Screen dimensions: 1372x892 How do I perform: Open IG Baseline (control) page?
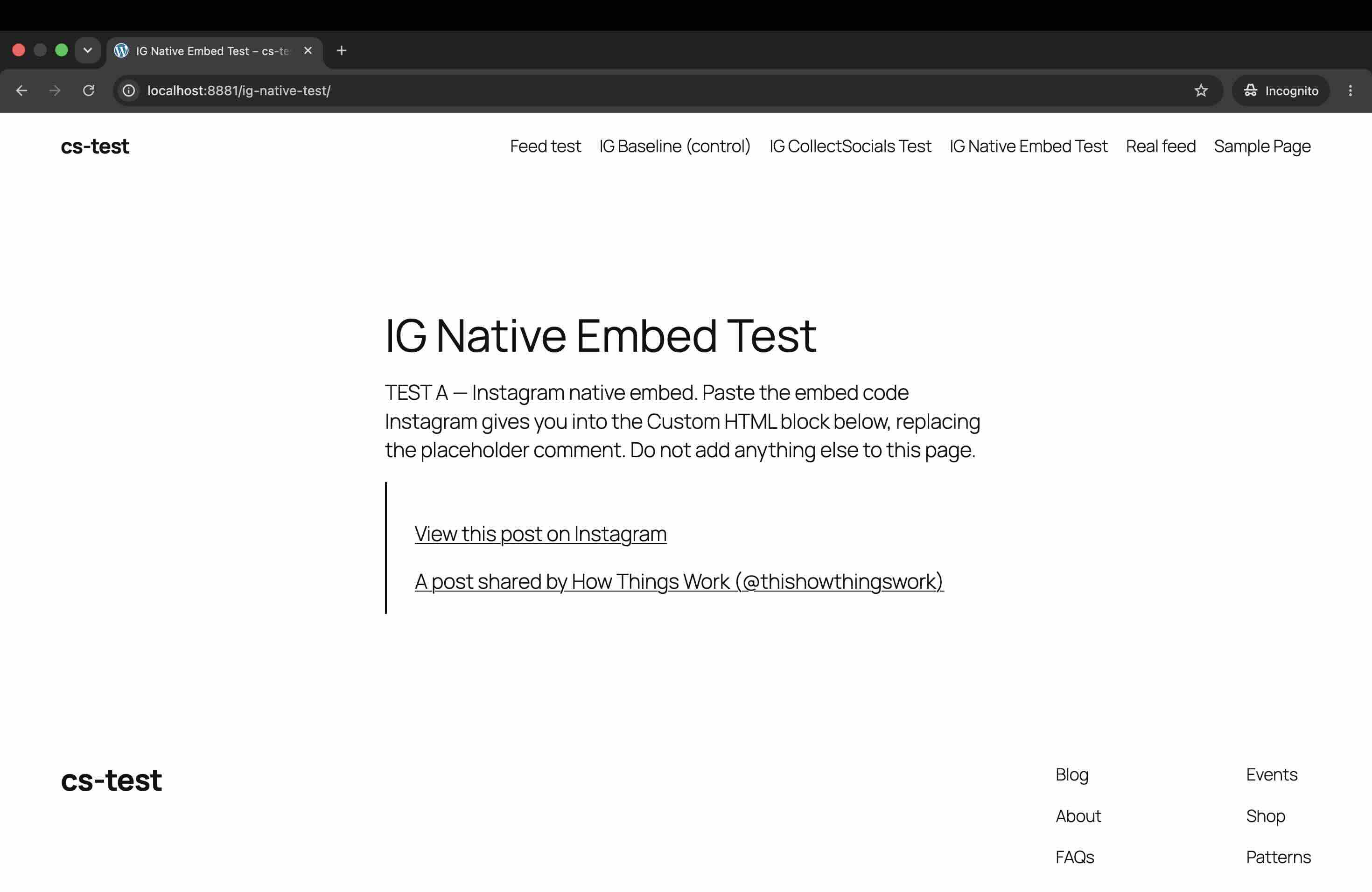pos(675,146)
